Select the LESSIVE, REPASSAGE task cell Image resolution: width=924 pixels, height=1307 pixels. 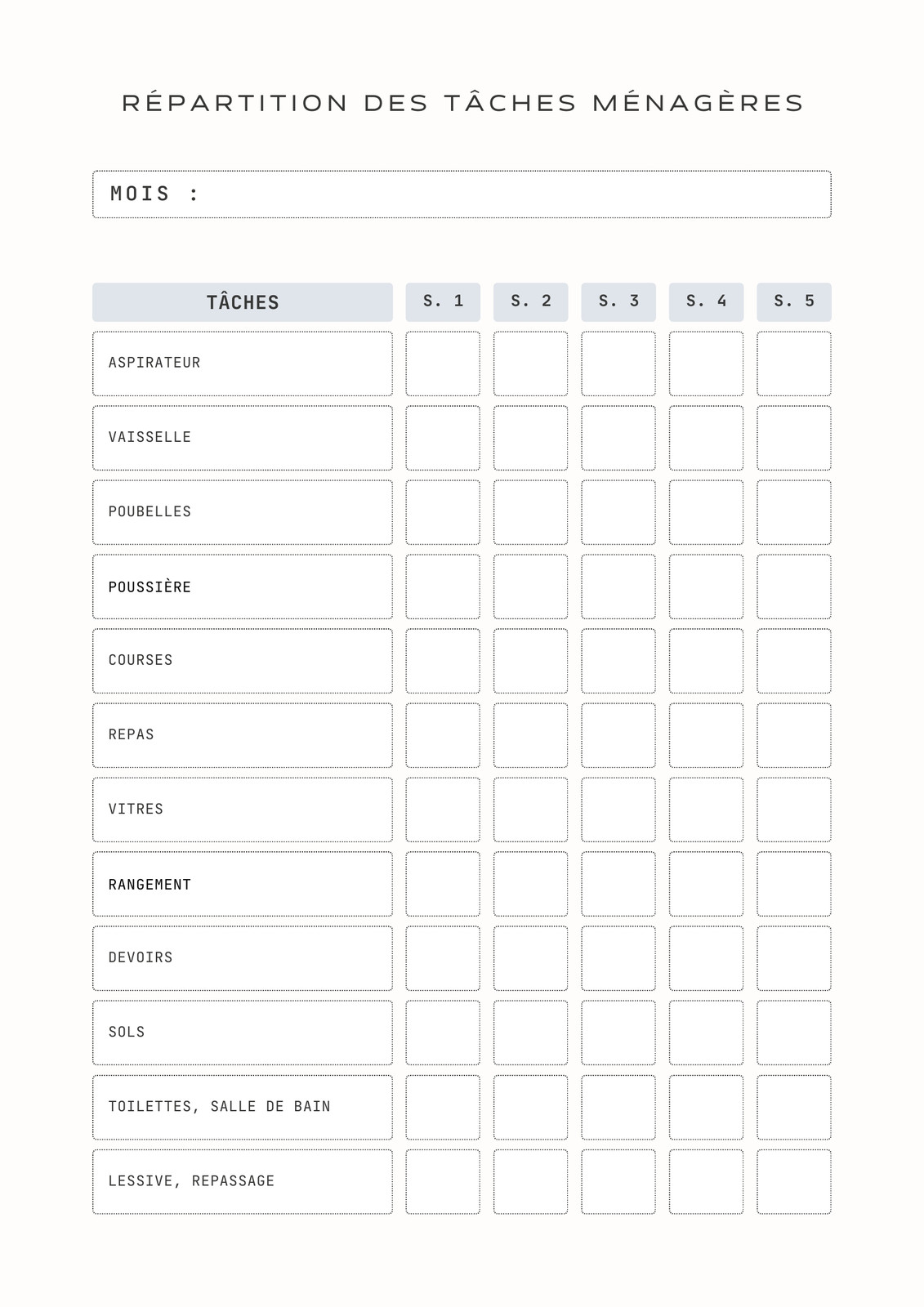tap(243, 1181)
